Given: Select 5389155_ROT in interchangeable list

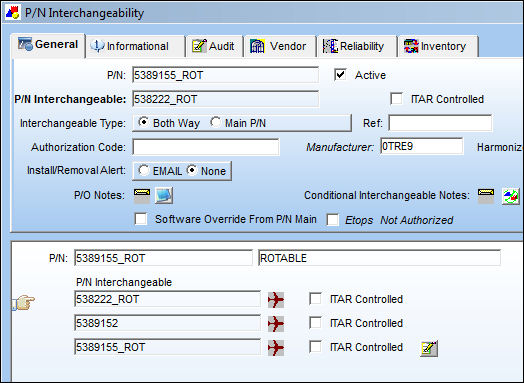Looking at the screenshot, I should click(x=167, y=347).
